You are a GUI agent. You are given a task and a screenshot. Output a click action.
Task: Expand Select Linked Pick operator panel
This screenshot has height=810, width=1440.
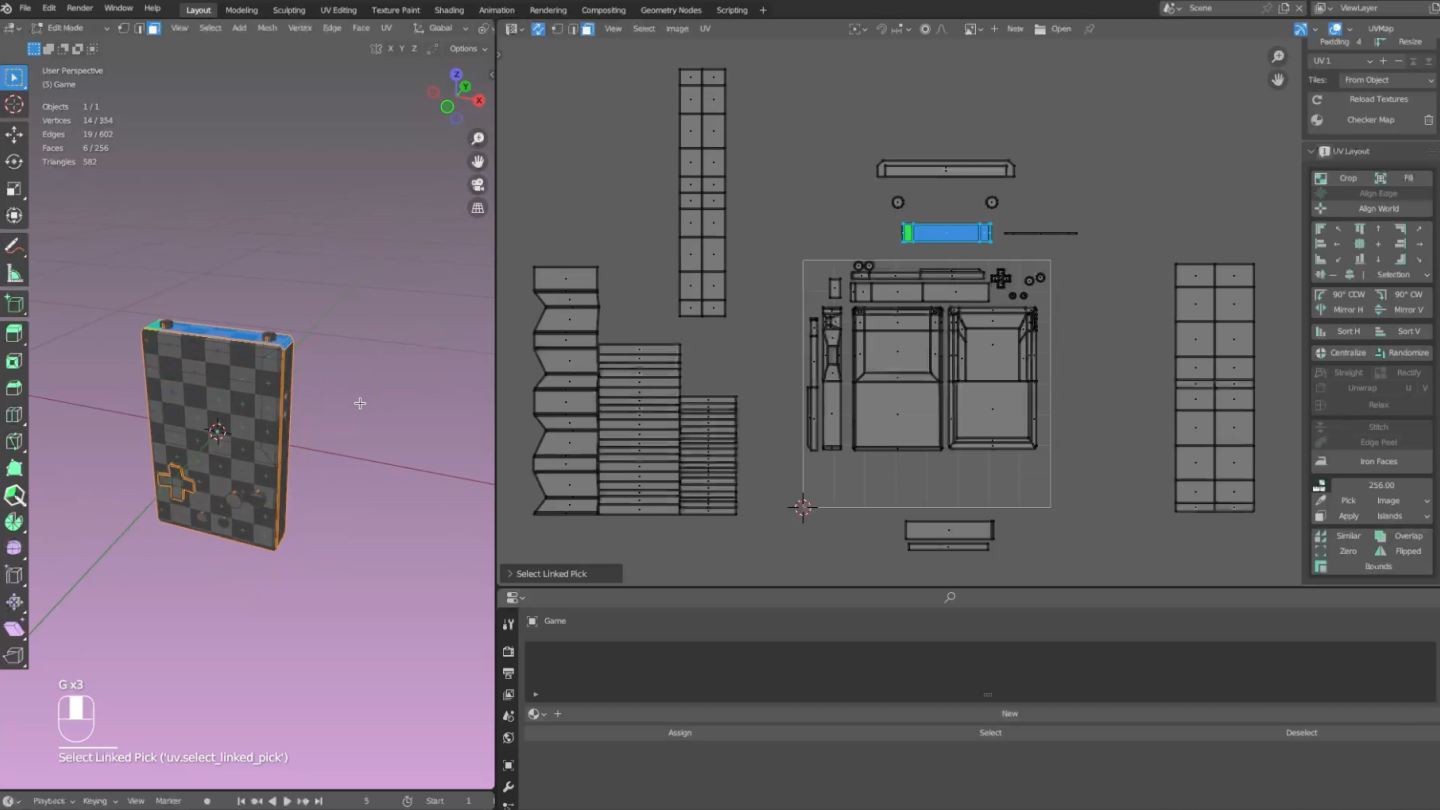point(560,574)
